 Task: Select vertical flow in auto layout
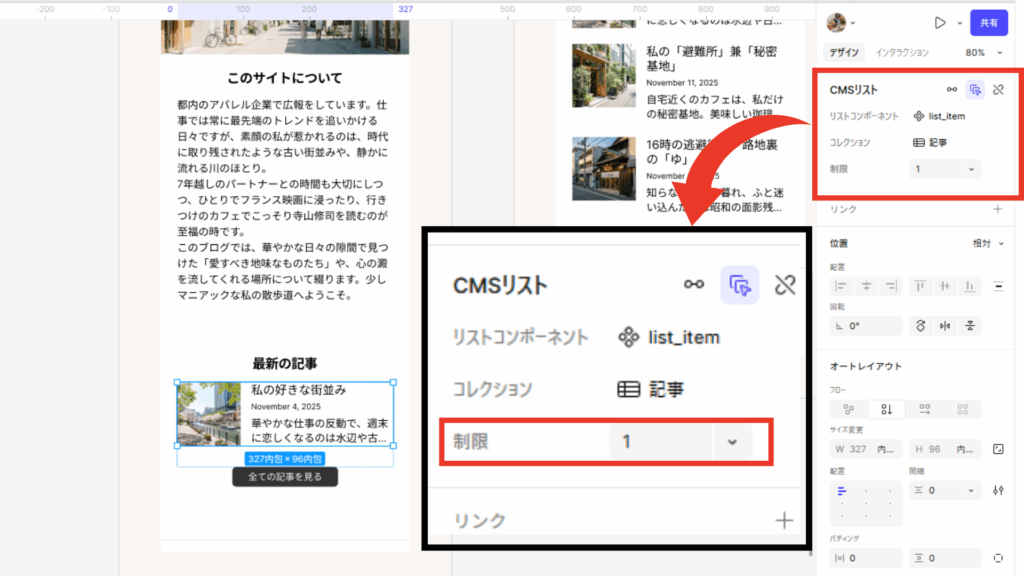[x=886, y=409]
